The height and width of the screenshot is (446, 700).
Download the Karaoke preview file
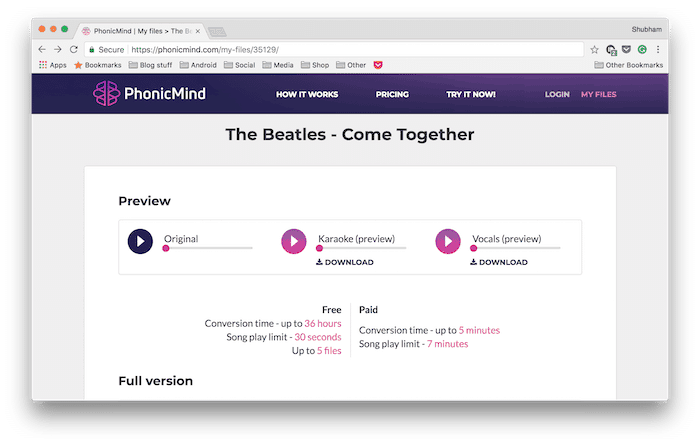point(345,262)
